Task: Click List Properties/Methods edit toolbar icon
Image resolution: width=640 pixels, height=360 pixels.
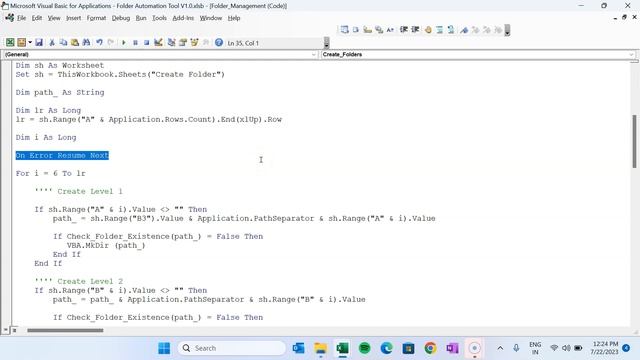Action: (344, 30)
